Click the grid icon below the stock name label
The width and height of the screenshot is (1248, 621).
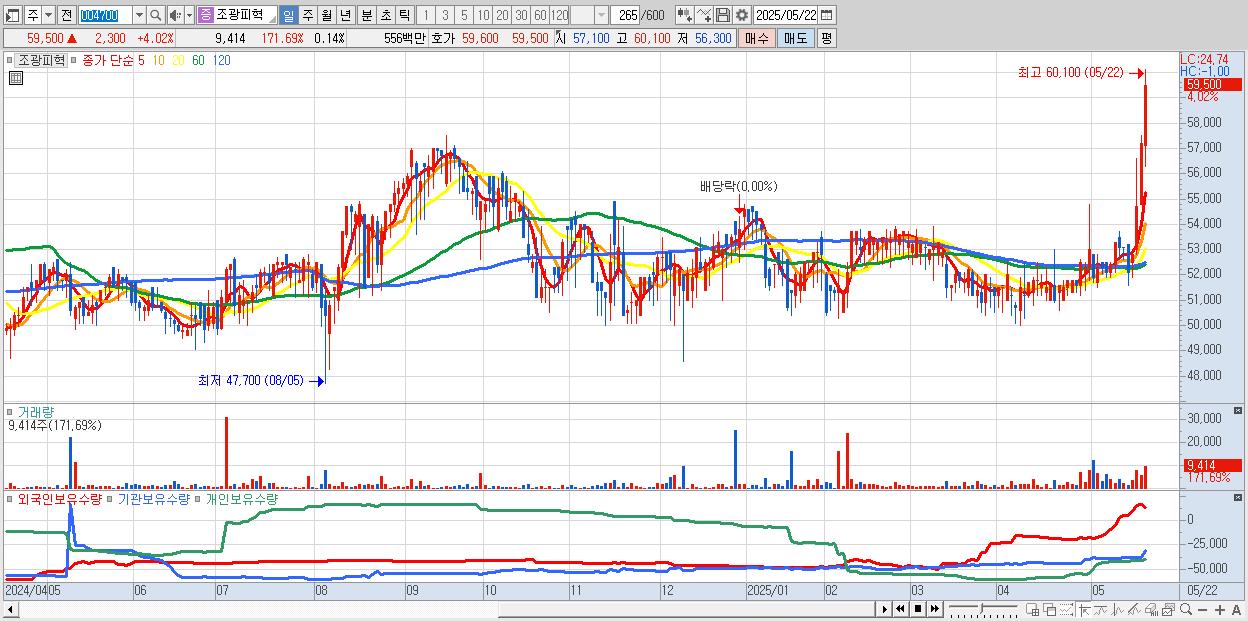tap(15, 78)
